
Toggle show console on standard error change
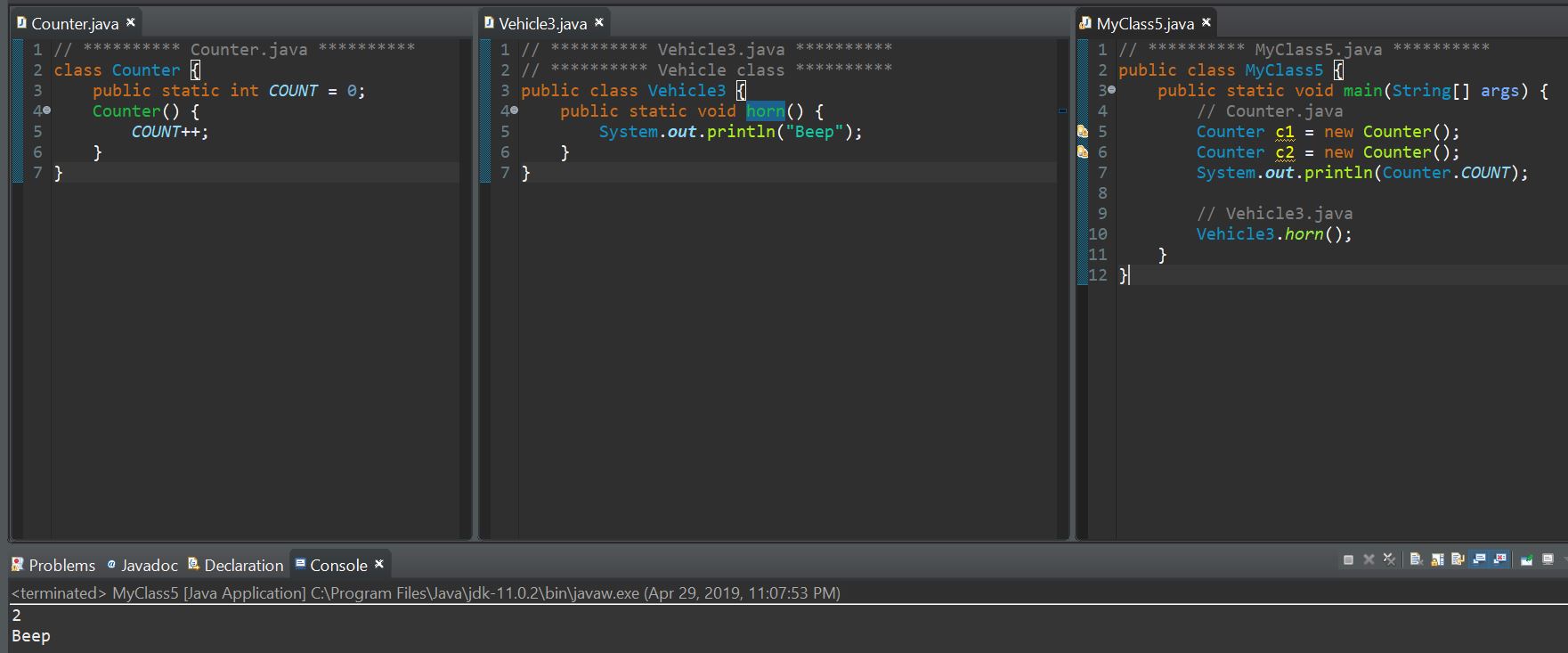click(x=1500, y=559)
